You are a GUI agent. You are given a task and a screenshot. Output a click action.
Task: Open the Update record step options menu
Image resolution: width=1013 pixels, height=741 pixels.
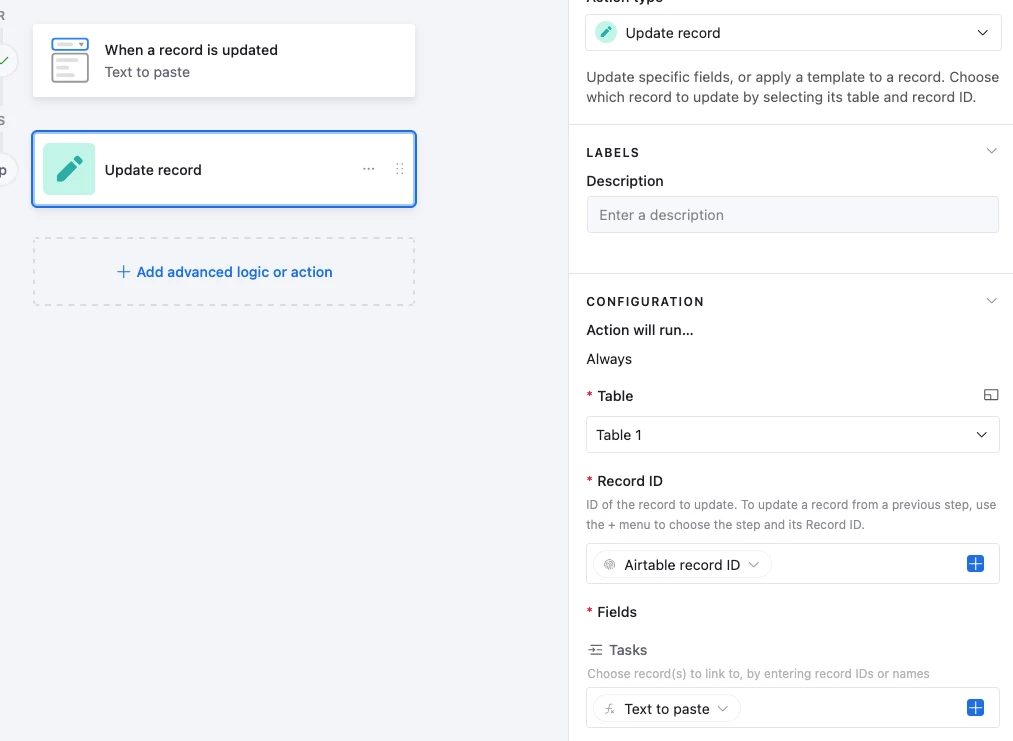coord(368,169)
